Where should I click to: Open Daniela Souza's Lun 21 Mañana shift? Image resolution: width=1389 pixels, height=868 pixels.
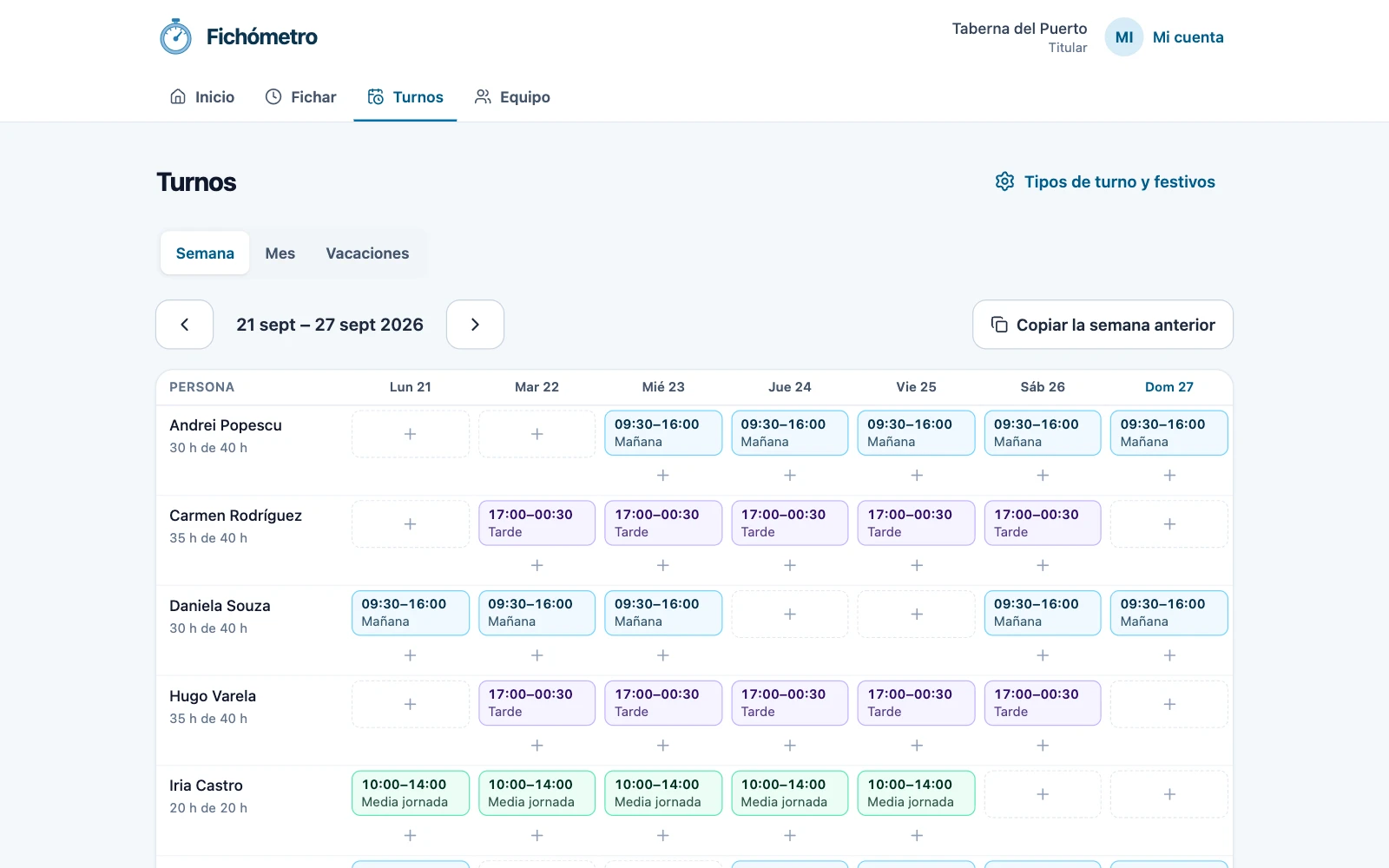(411, 613)
